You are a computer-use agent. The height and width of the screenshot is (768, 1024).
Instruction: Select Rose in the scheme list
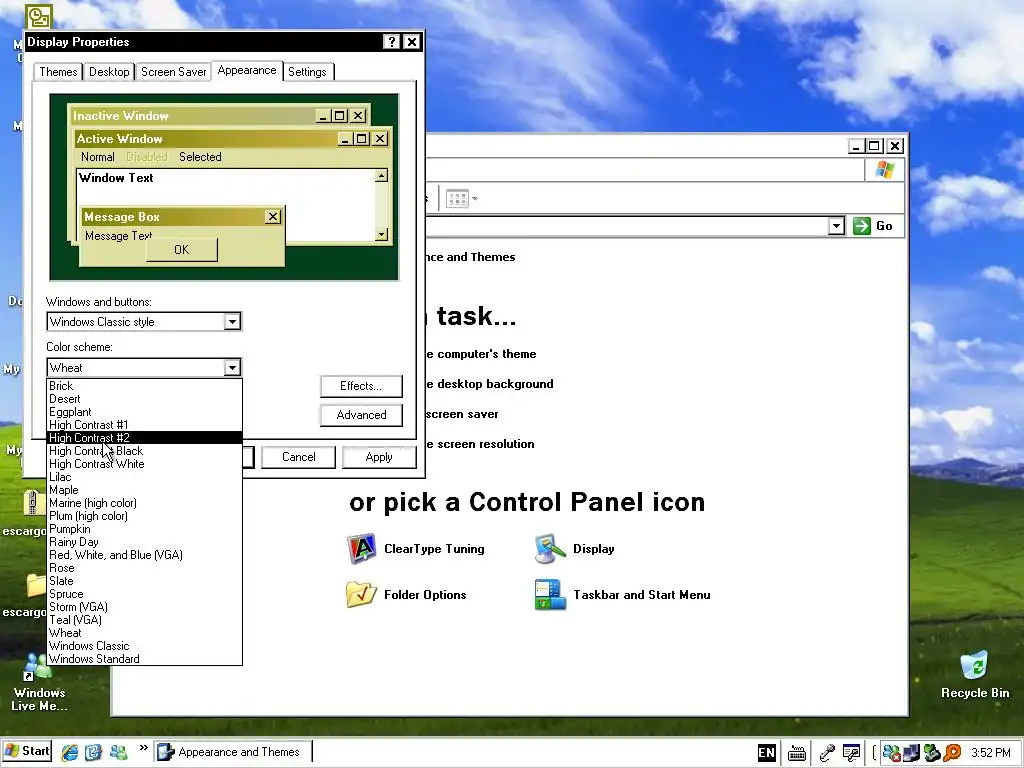[x=144, y=568]
